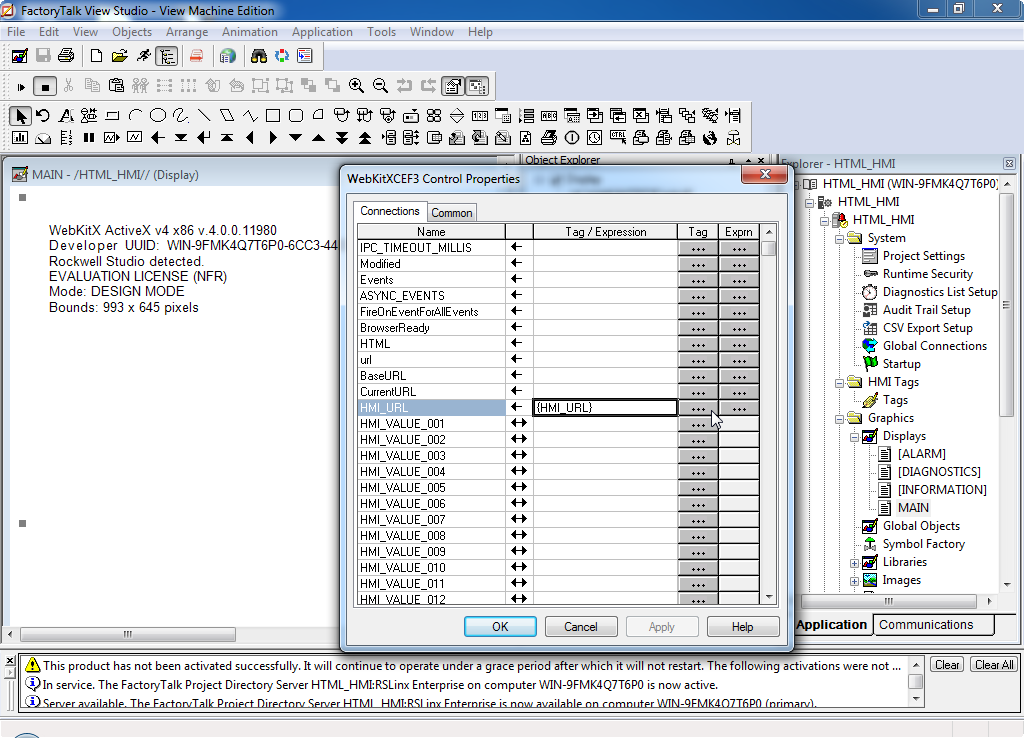Click the Property Panel toggle toolbar icon
Viewport: 1024px width, 738px height.
tap(453, 86)
